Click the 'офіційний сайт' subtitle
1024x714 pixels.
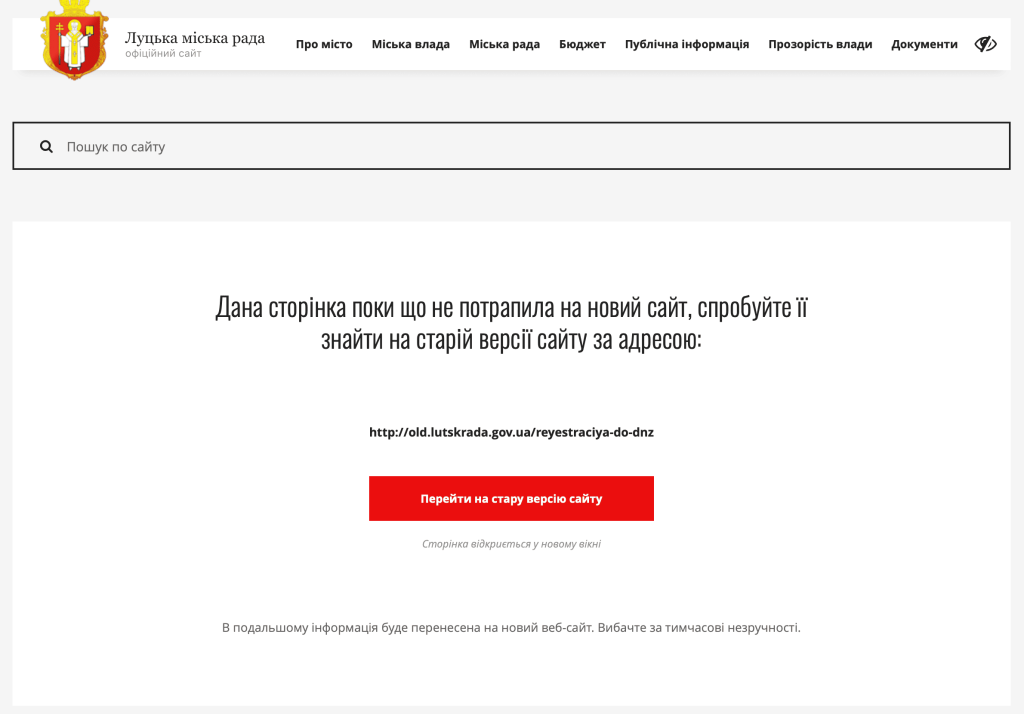[x=163, y=54]
